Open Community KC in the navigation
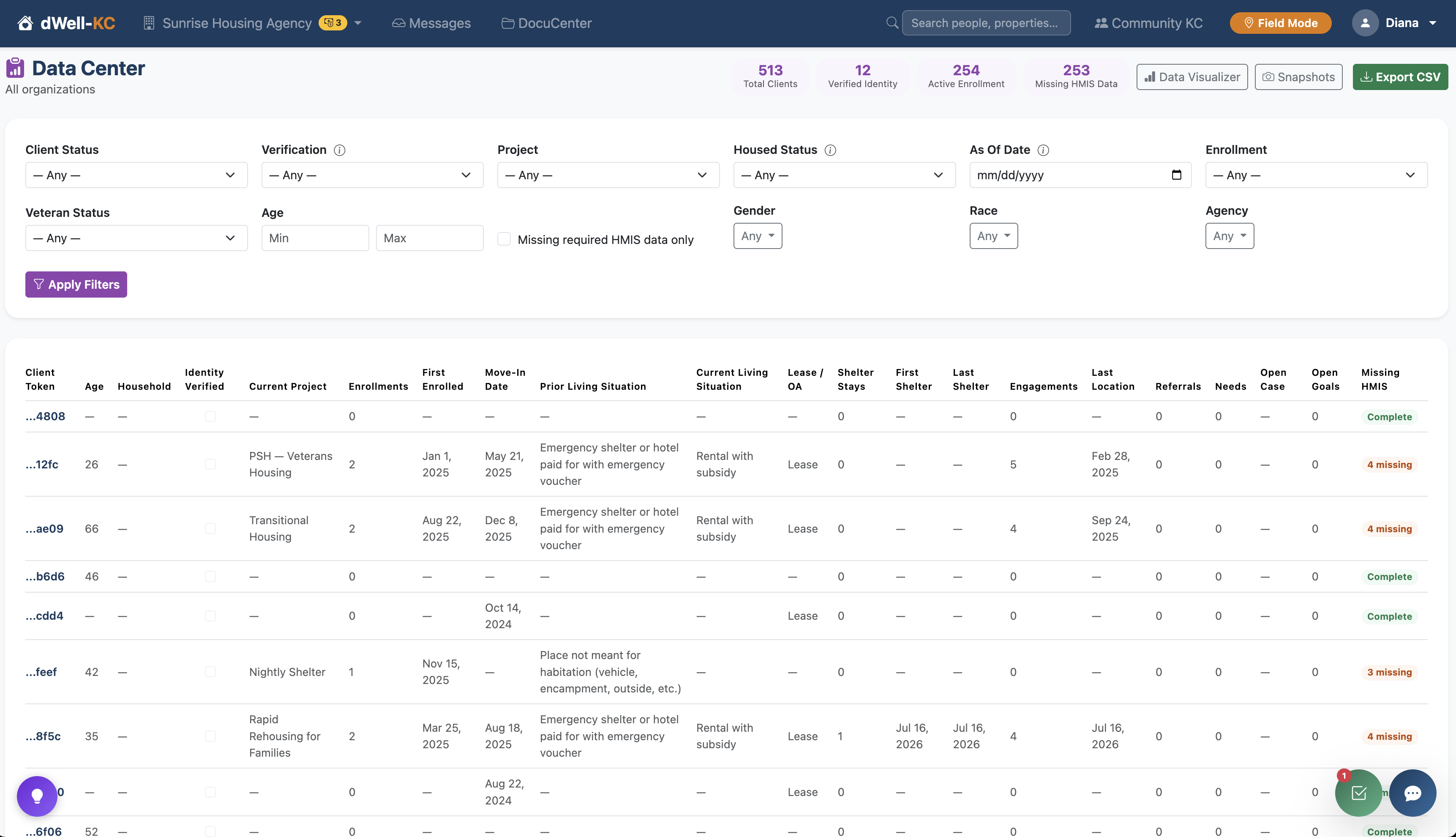The width and height of the screenshot is (1456, 837). pos(1148,23)
